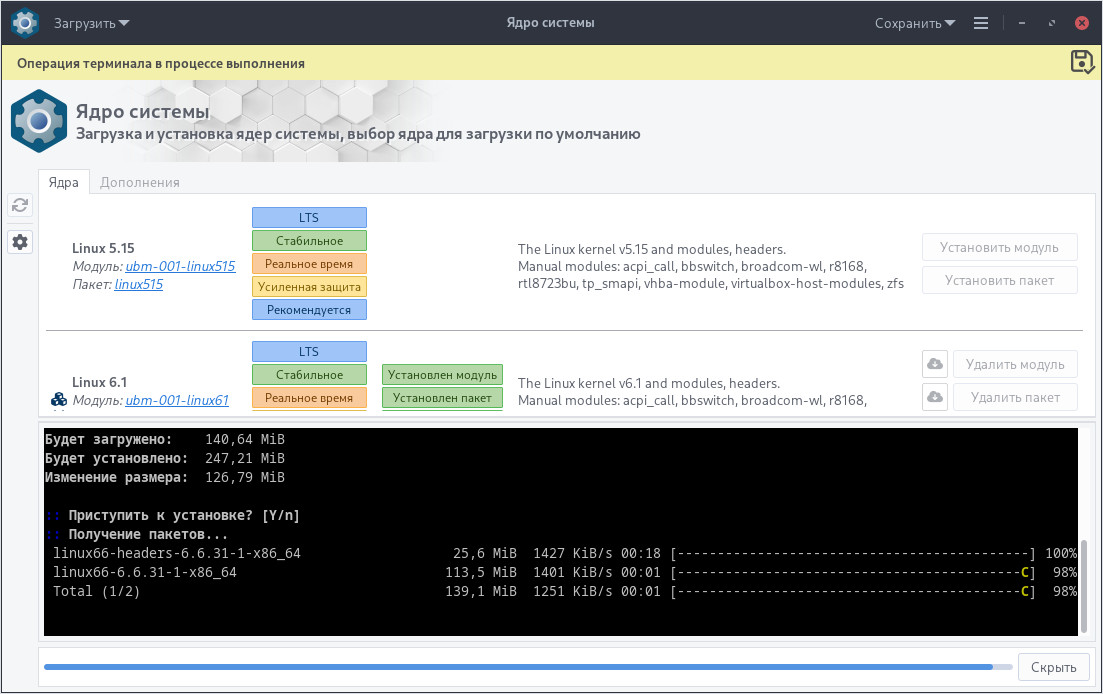Click the app gear icon in title bar
Image resolution: width=1103 pixels, height=694 pixels.
(x=25, y=23)
